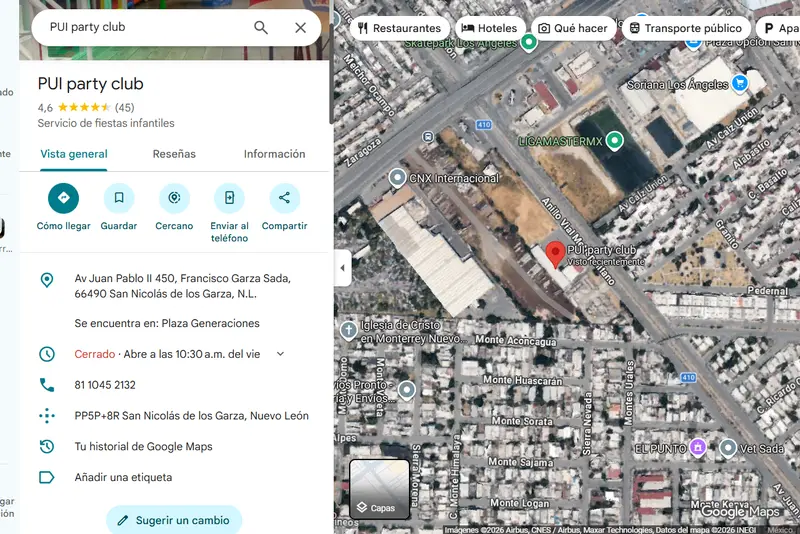This screenshot has height=534, width=800.
Task: Save place with Guardar icon
Action: 119,197
